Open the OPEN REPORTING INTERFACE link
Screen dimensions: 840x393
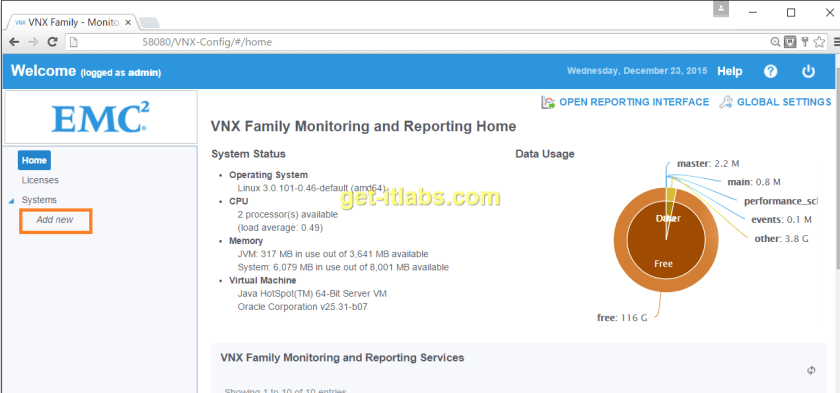[634, 102]
